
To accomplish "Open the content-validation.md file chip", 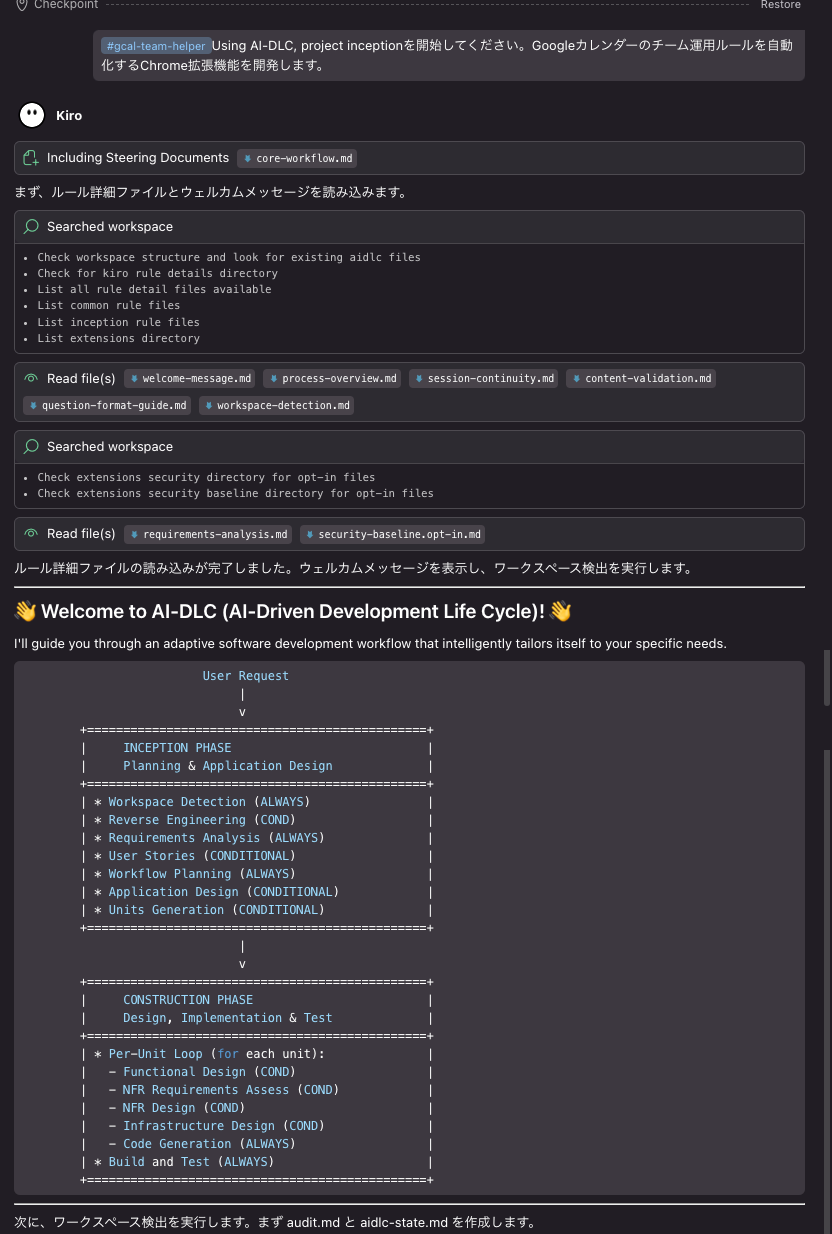I will coord(641,379).
